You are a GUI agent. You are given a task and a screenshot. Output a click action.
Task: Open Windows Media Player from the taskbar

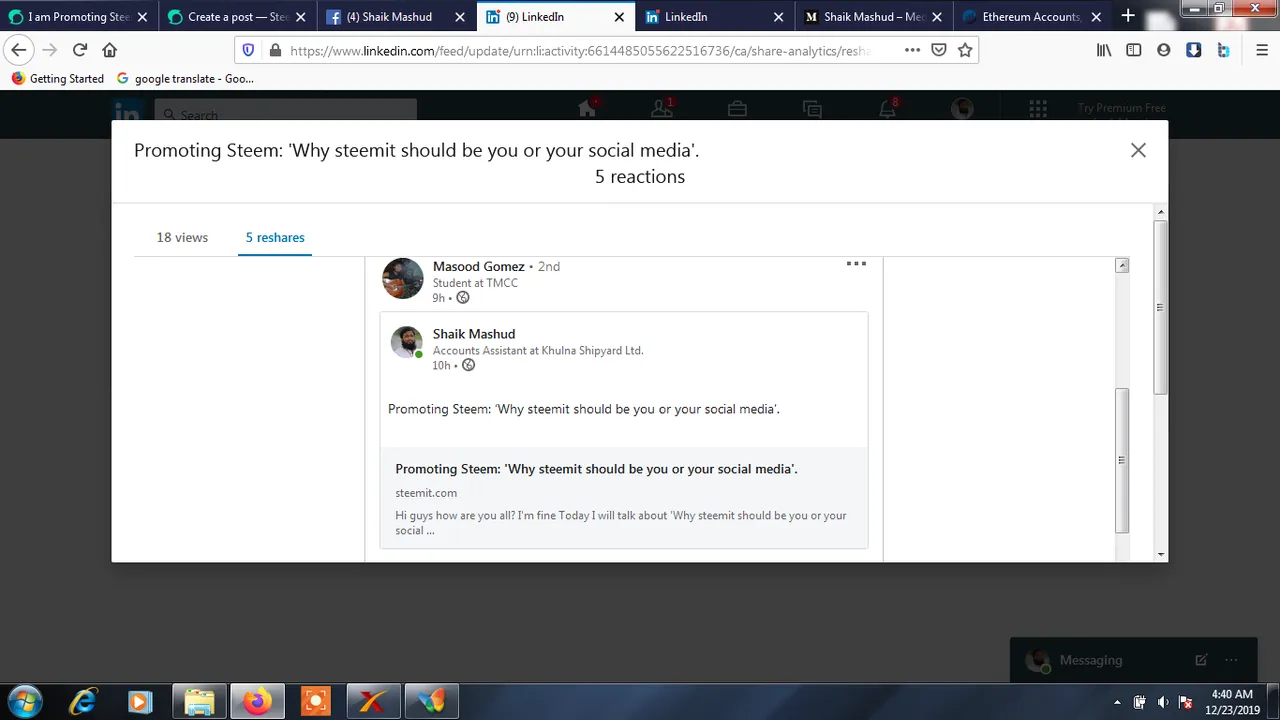click(140, 702)
